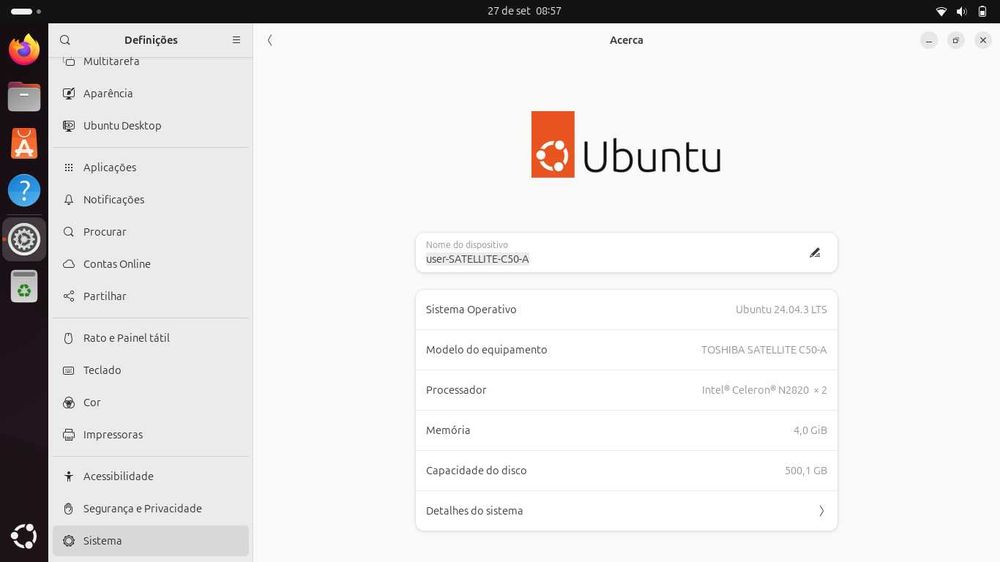Click the Capacidade do disco row
The image size is (1000, 562).
coord(626,470)
